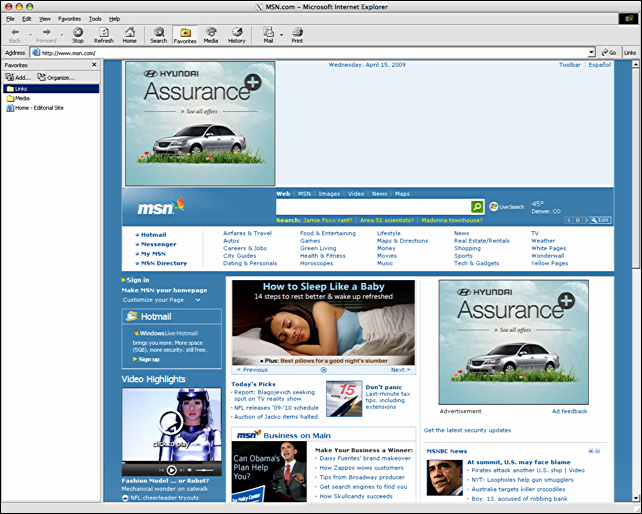Open the Media pane
This screenshot has width=642, height=514.
tap(211, 35)
